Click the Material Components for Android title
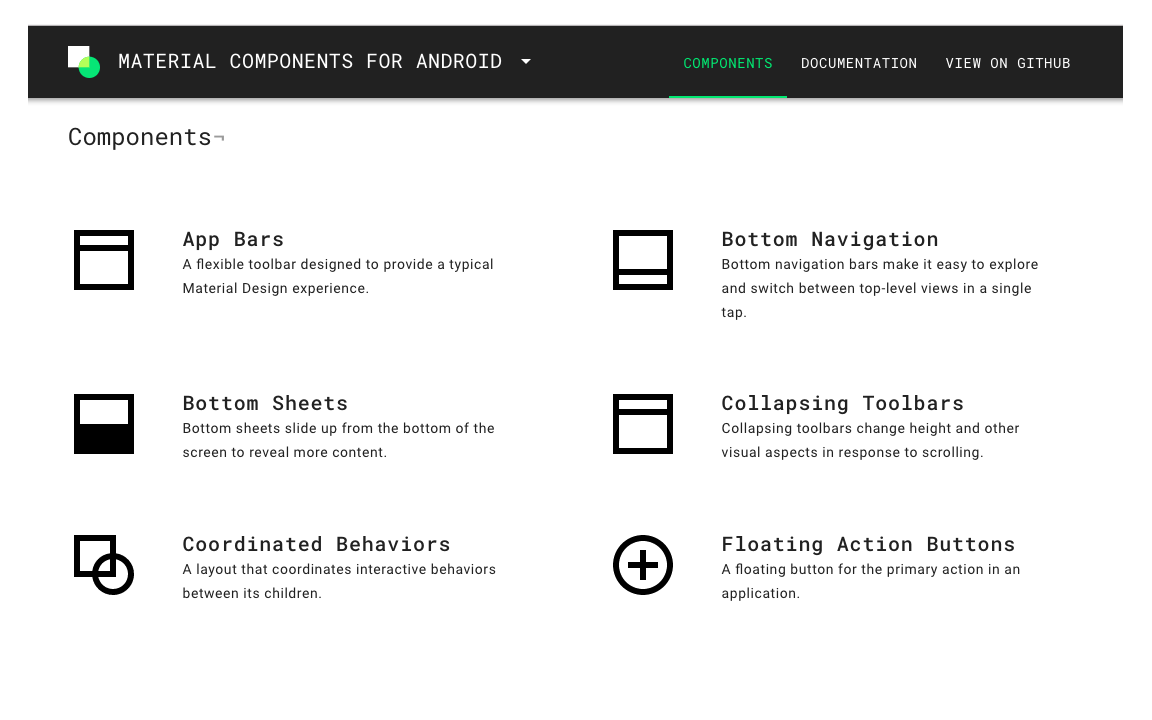 [310, 62]
